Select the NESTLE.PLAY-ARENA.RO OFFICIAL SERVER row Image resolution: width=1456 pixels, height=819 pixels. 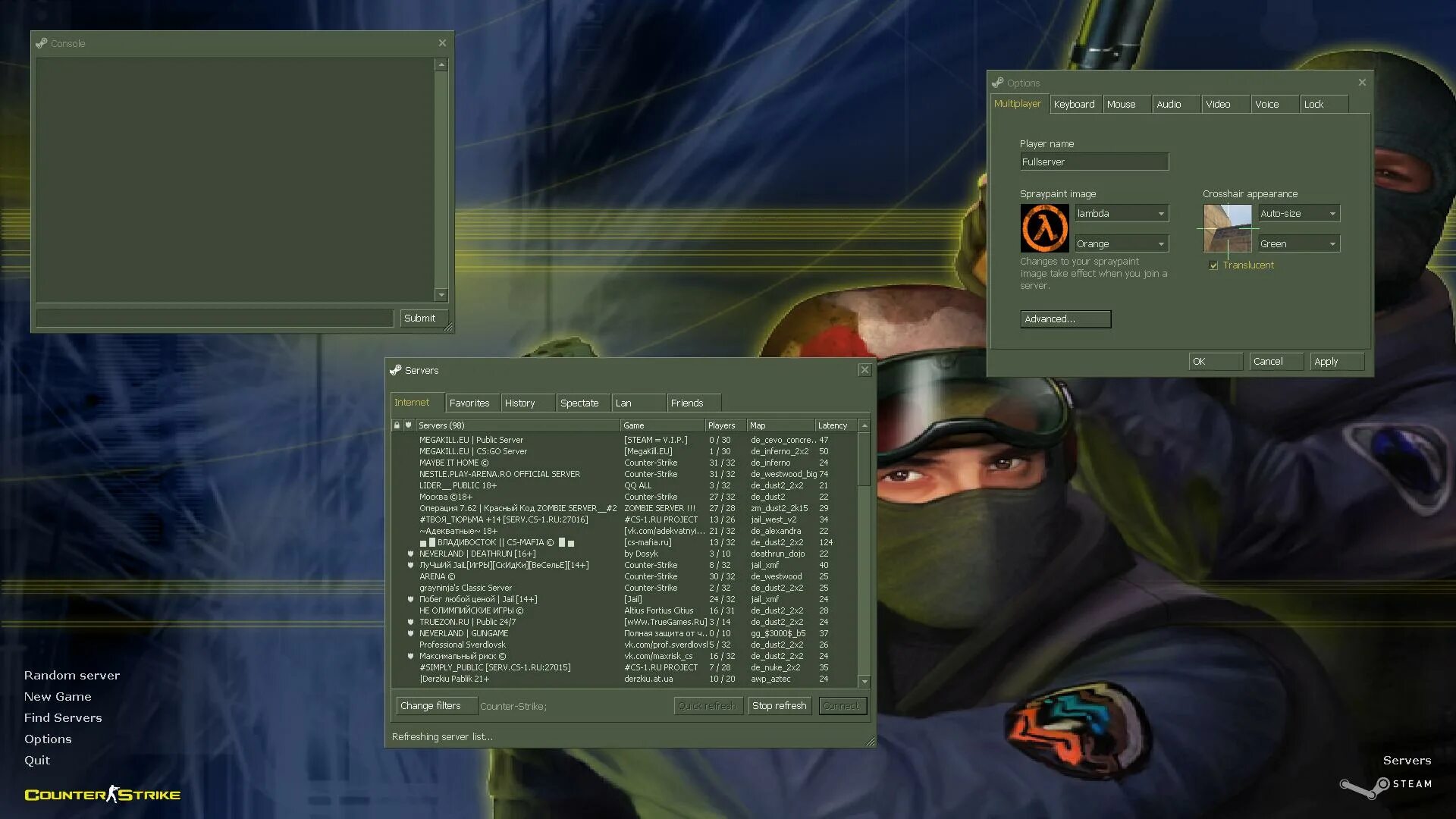coord(625,474)
